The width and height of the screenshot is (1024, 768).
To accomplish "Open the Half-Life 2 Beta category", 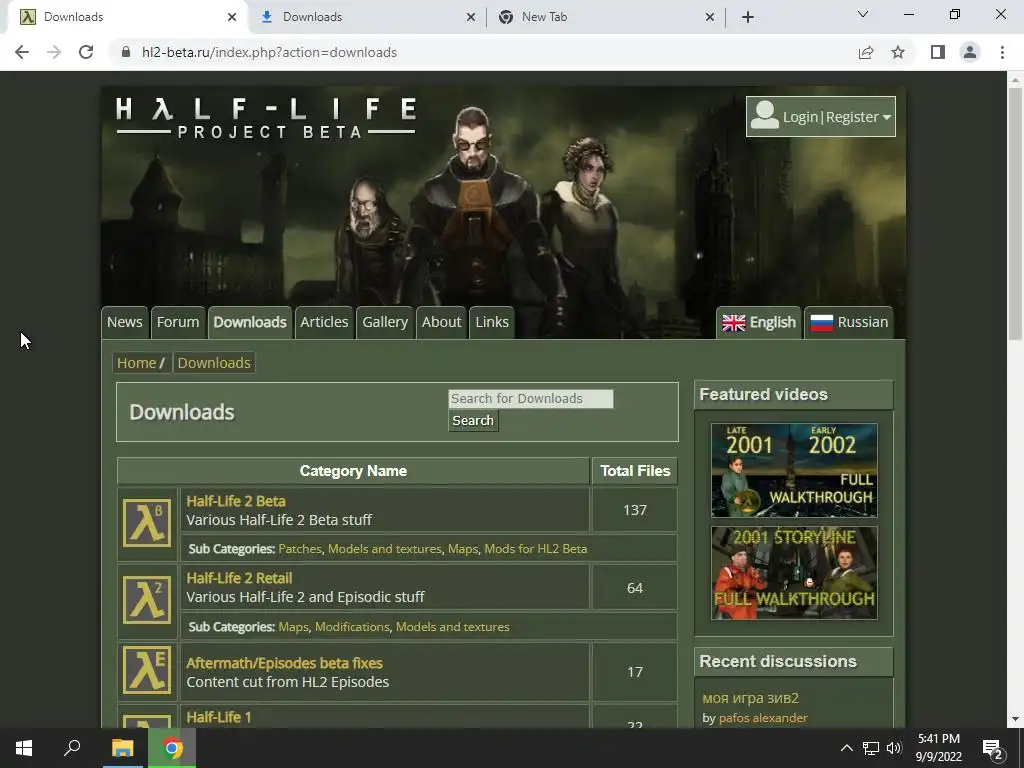I will coord(236,501).
